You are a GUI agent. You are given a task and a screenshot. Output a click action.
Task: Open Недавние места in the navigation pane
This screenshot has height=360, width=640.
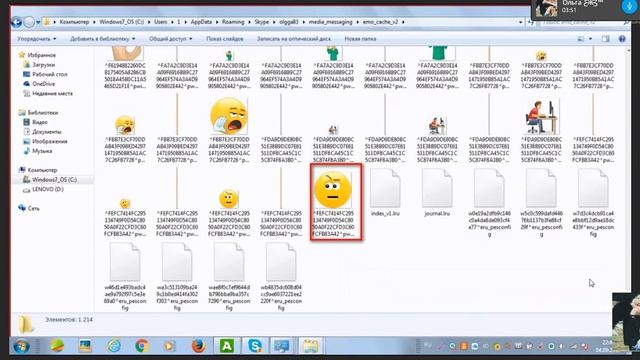pyautogui.click(x=52, y=93)
